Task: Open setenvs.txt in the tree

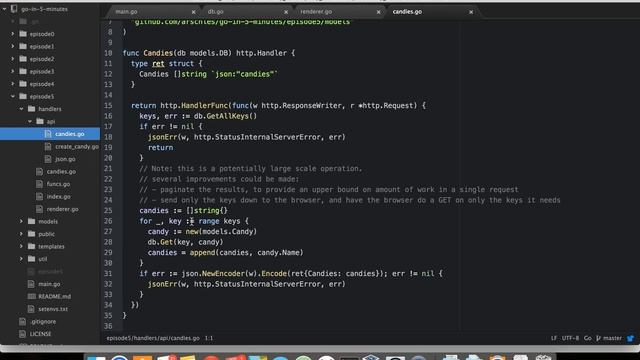Action: tap(53, 309)
